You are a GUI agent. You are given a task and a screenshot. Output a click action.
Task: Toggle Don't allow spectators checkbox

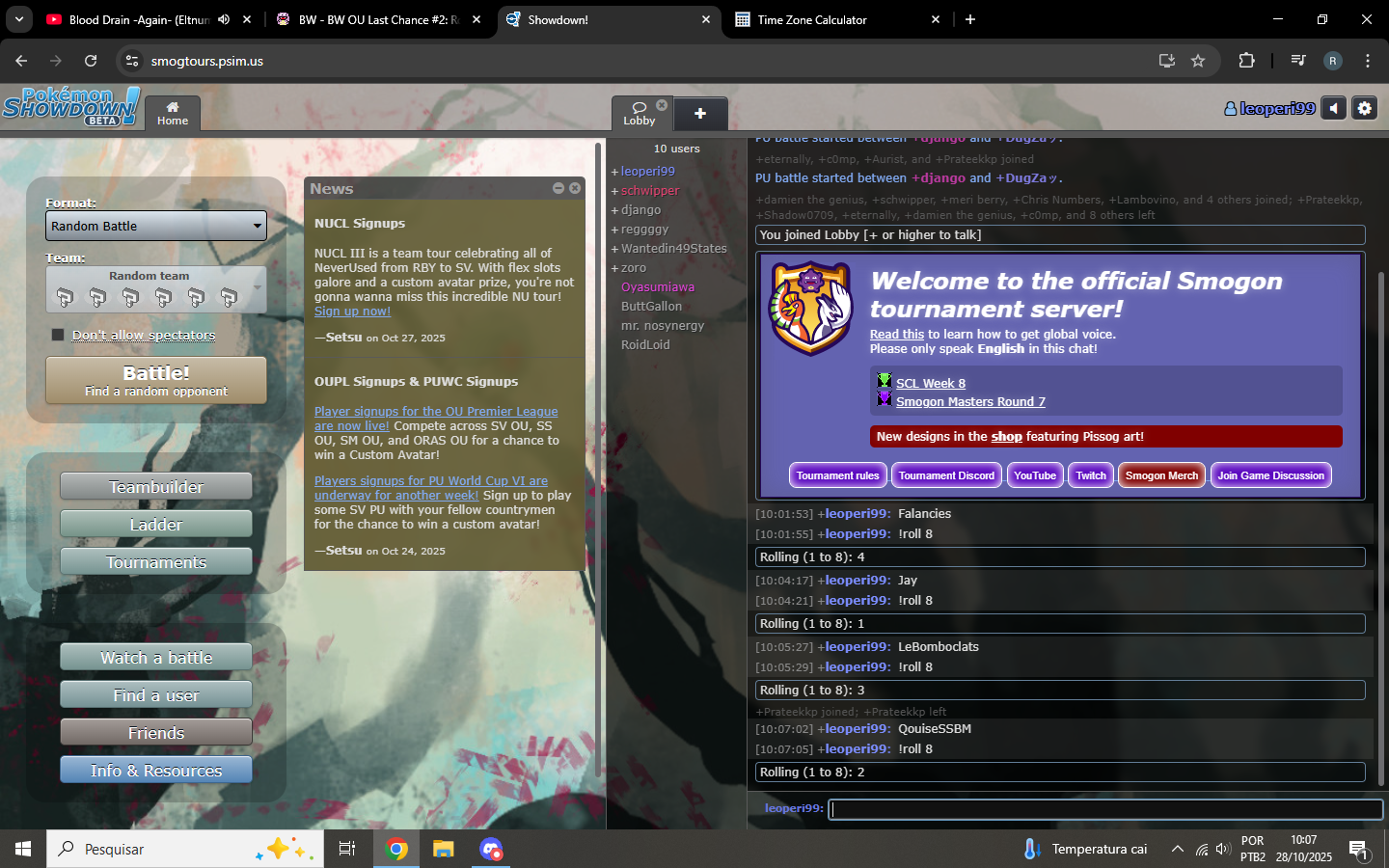click(x=58, y=335)
